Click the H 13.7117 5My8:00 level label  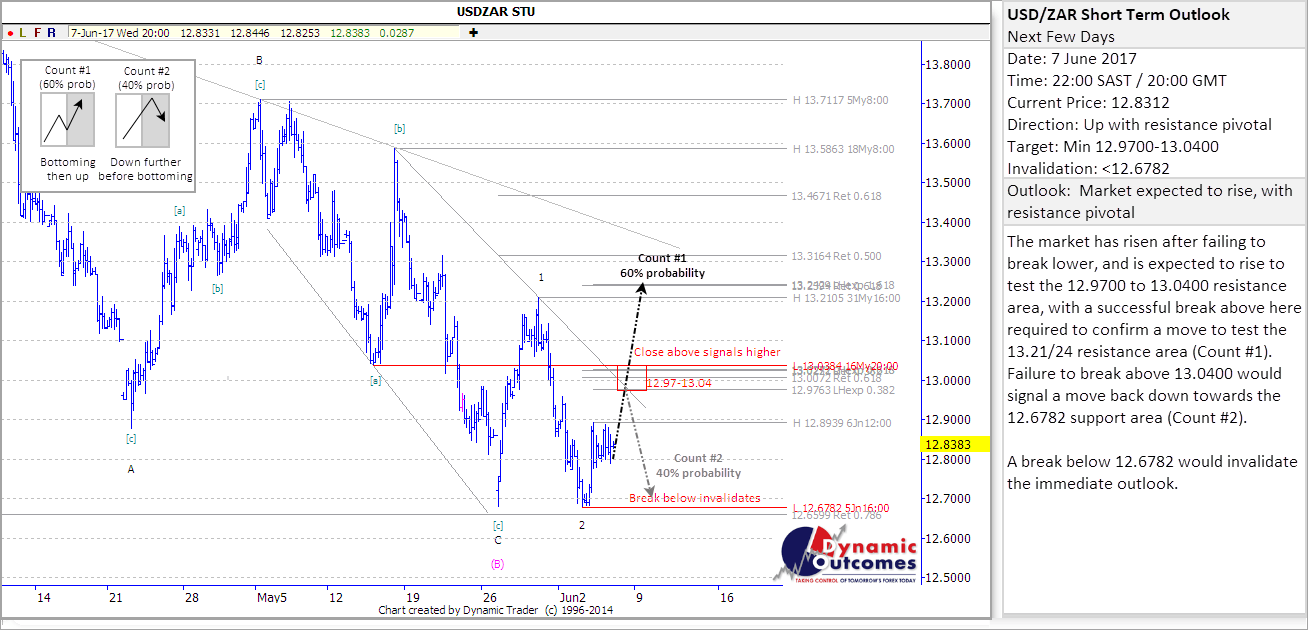[x=840, y=100]
